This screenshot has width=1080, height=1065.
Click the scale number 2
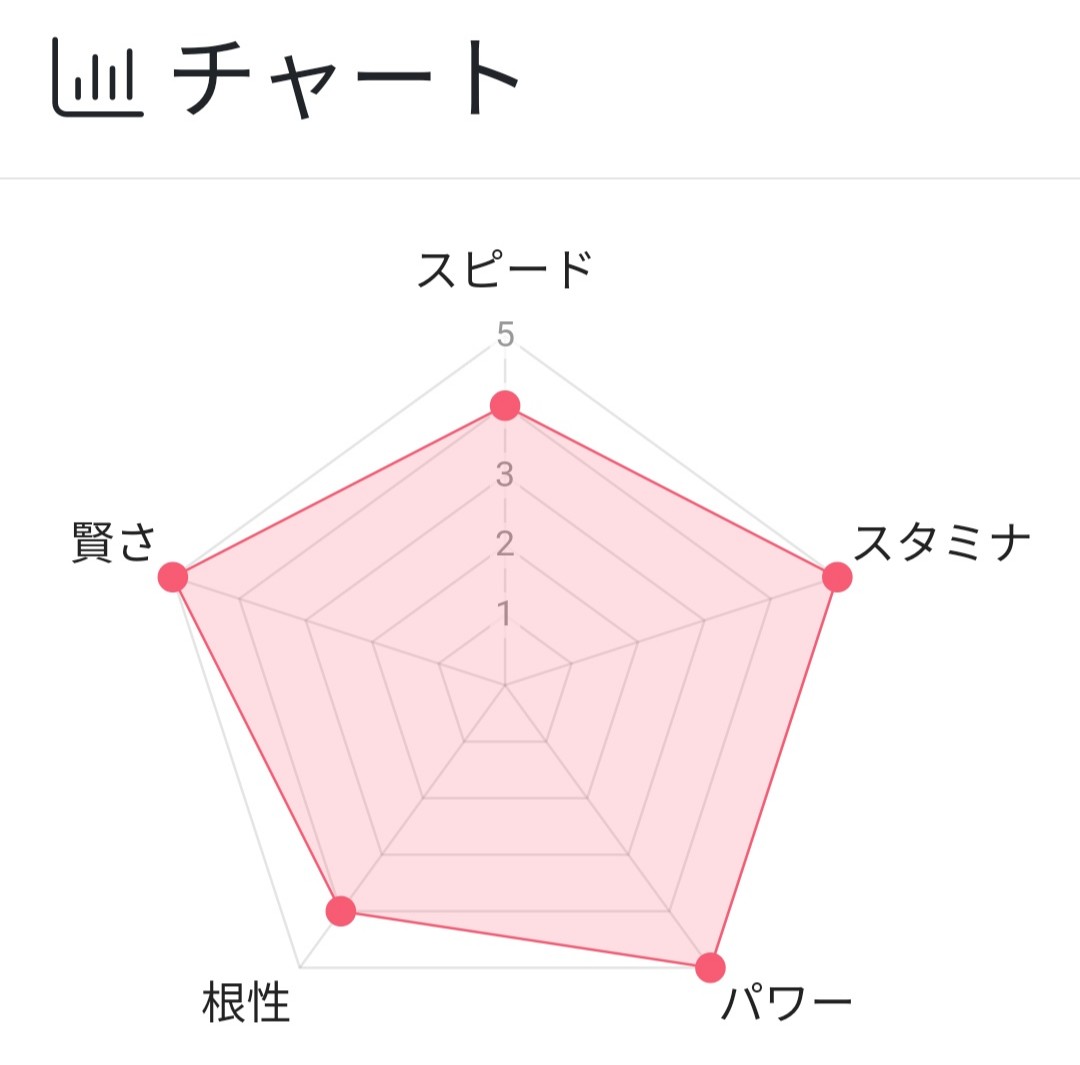pyautogui.click(x=505, y=544)
